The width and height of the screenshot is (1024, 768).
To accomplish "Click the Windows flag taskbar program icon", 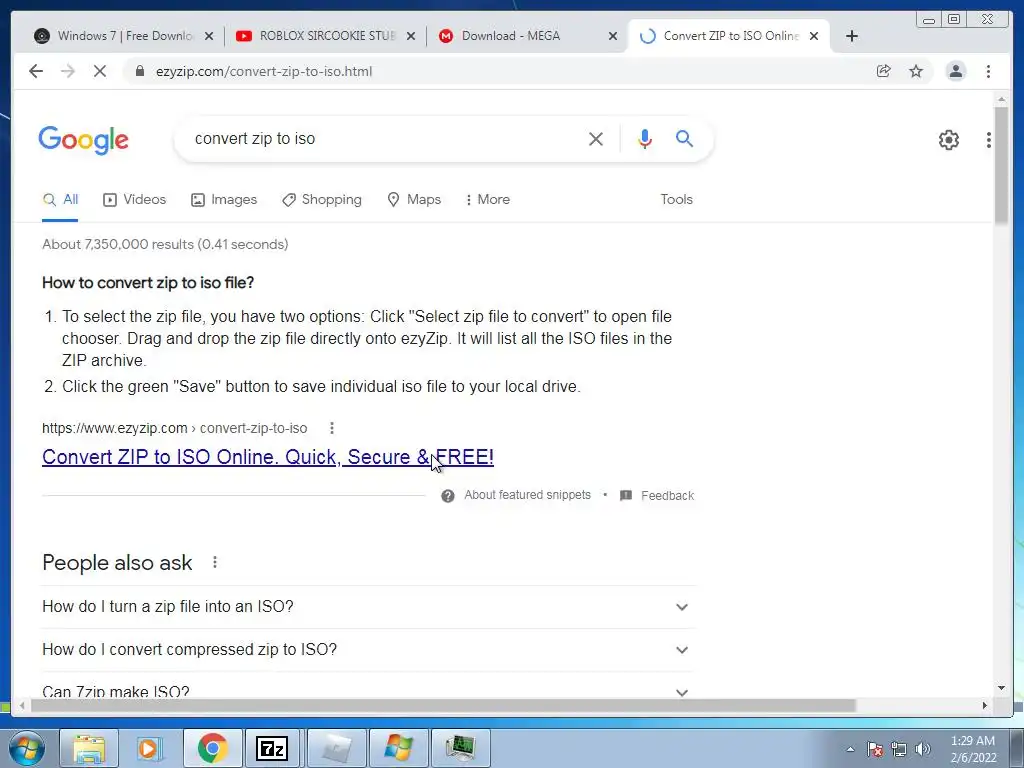I will (x=398, y=748).
